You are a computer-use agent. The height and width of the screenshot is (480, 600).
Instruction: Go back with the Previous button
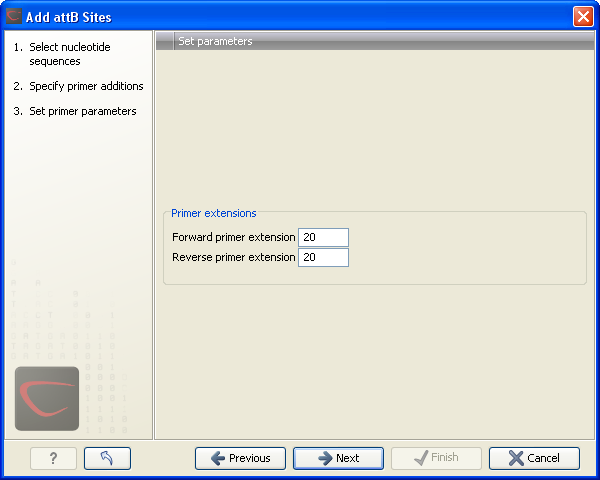(x=240, y=458)
